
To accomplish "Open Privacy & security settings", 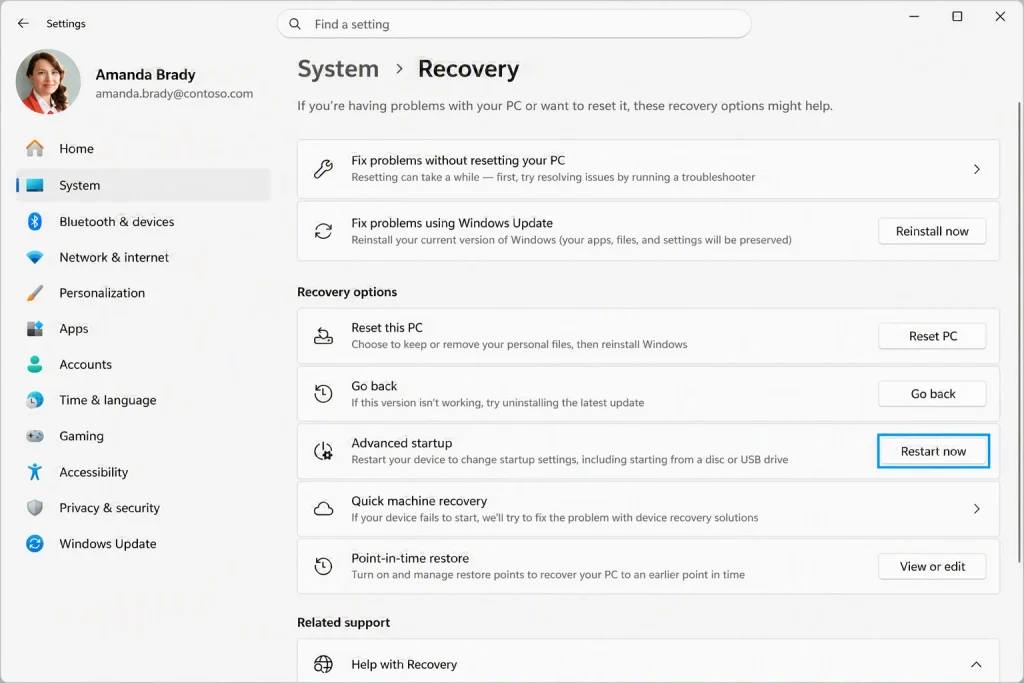I will (x=143, y=508).
